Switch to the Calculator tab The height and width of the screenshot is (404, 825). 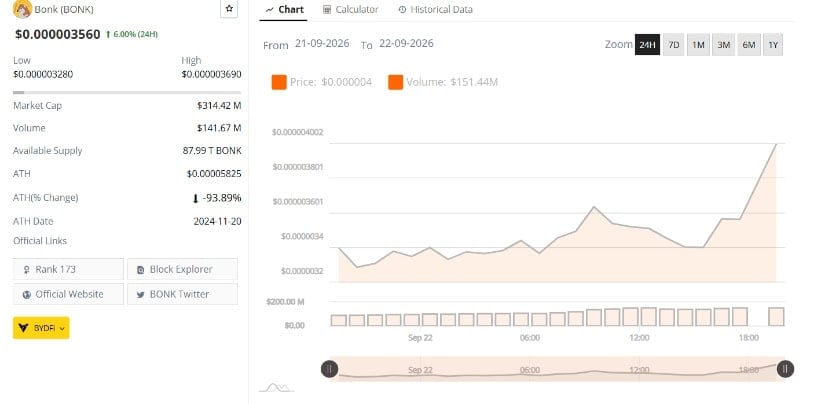tap(350, 9)
